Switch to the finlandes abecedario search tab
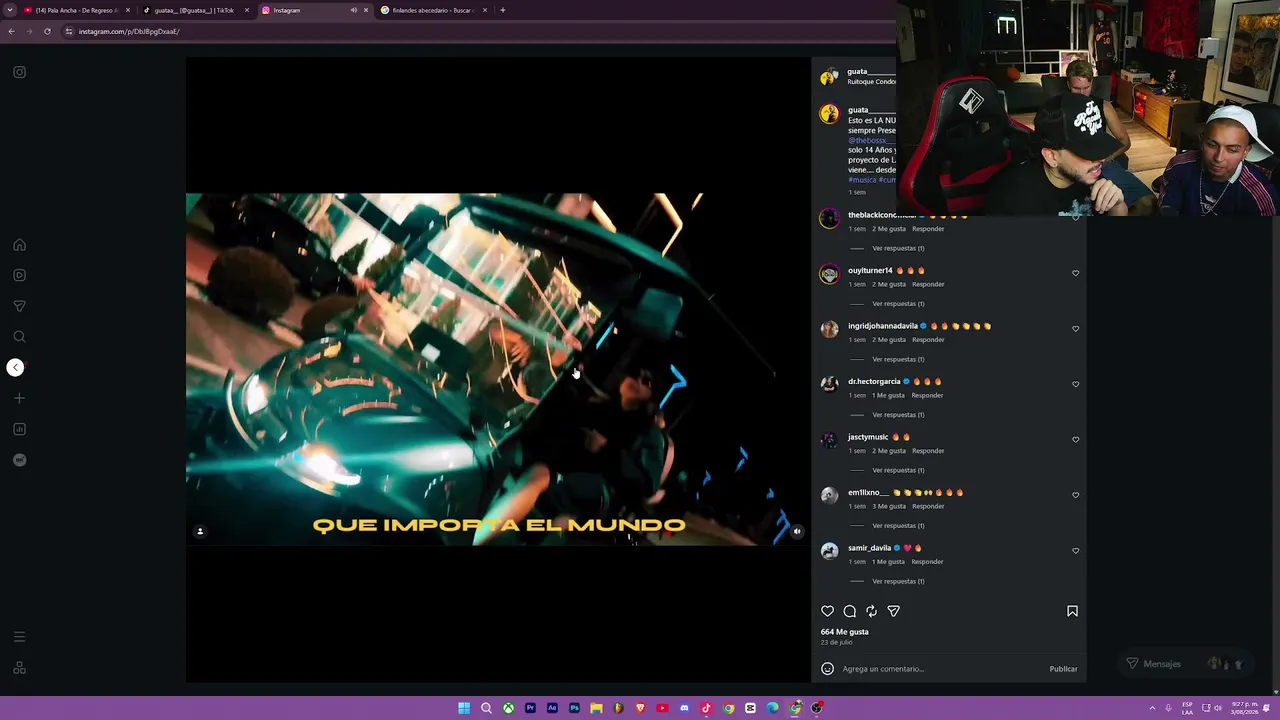The width and height of the screenshot is (1280, 720). [x=432, y=10]
